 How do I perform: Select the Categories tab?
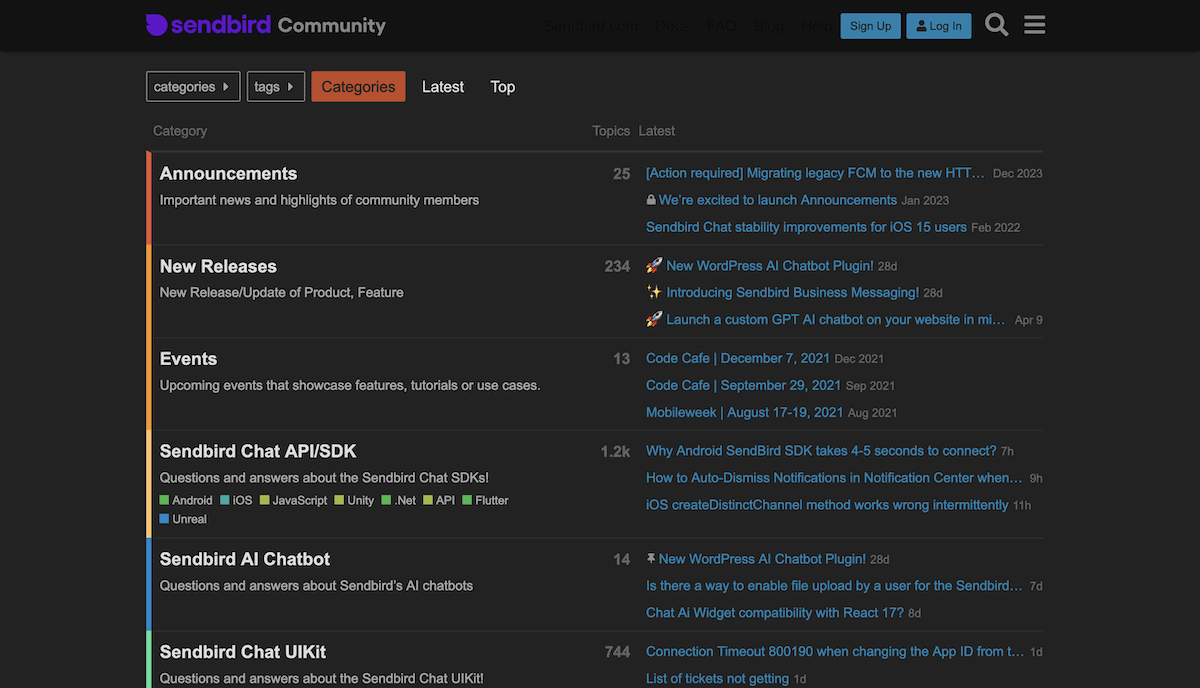(x=358, y=87)
